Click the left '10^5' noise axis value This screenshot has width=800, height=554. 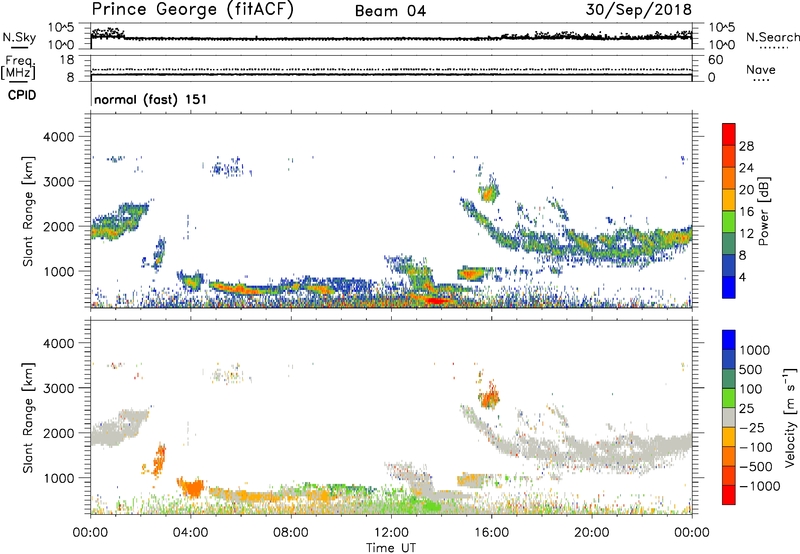61,27
